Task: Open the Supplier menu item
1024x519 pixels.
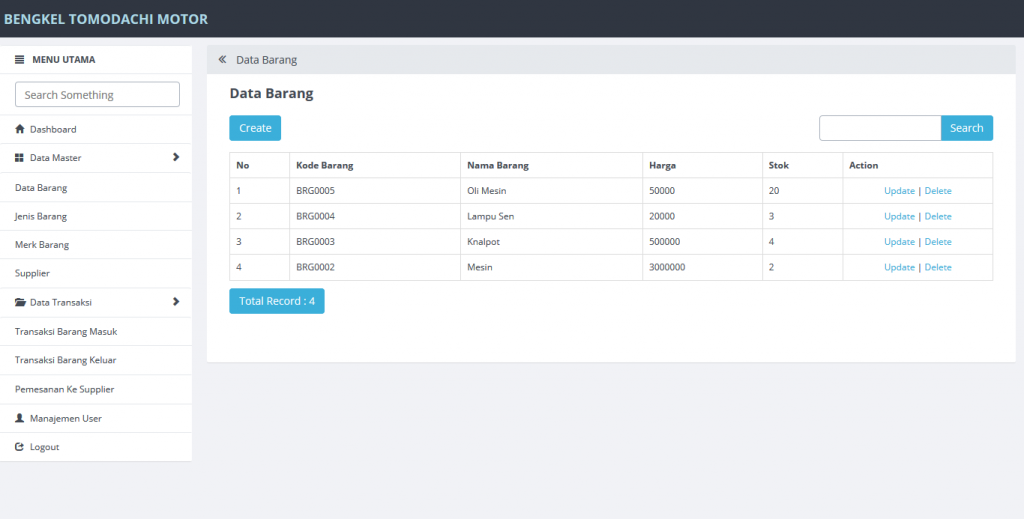Action: click(x=32, y=273)
